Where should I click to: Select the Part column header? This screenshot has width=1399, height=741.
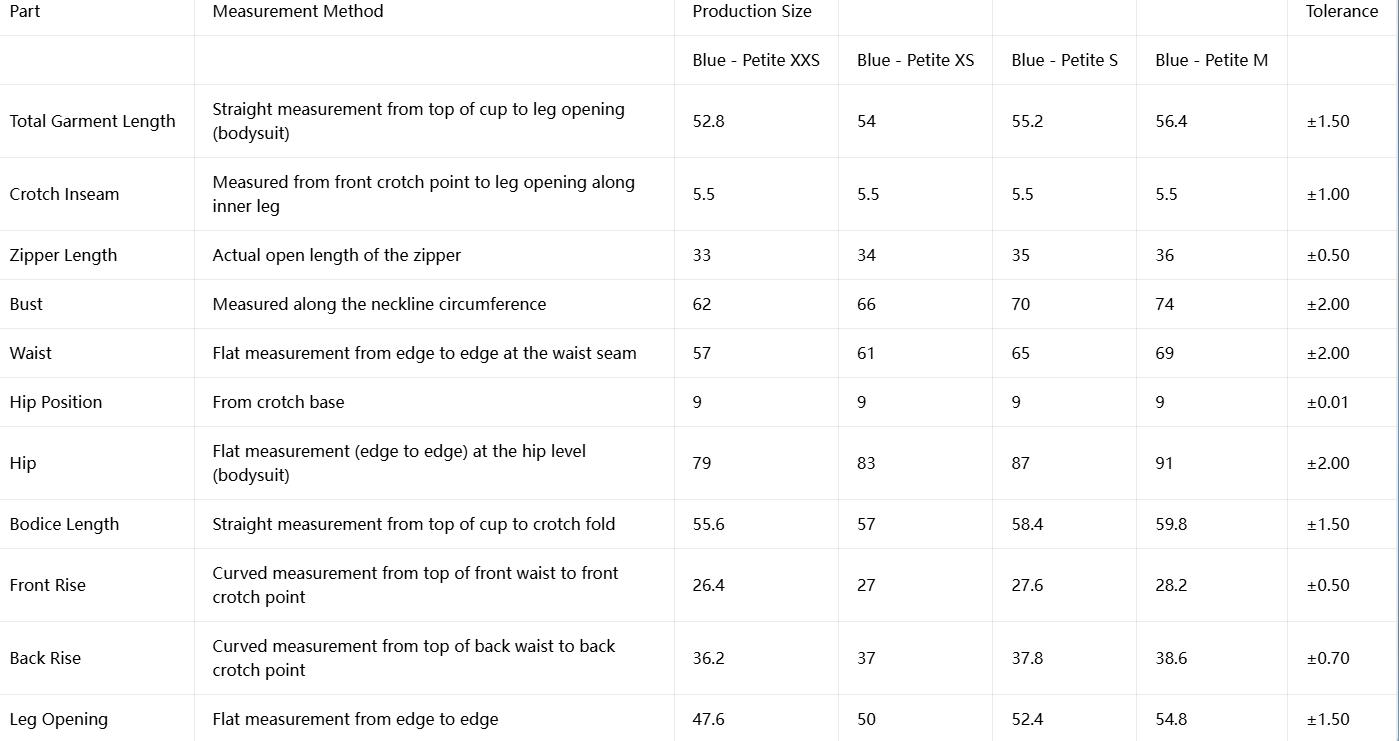[x=25, y=12]
